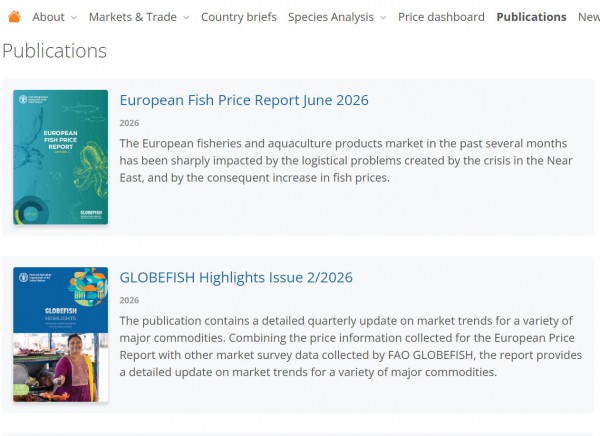Open European Fish Price Report June 2026 link

click(244, 100)
